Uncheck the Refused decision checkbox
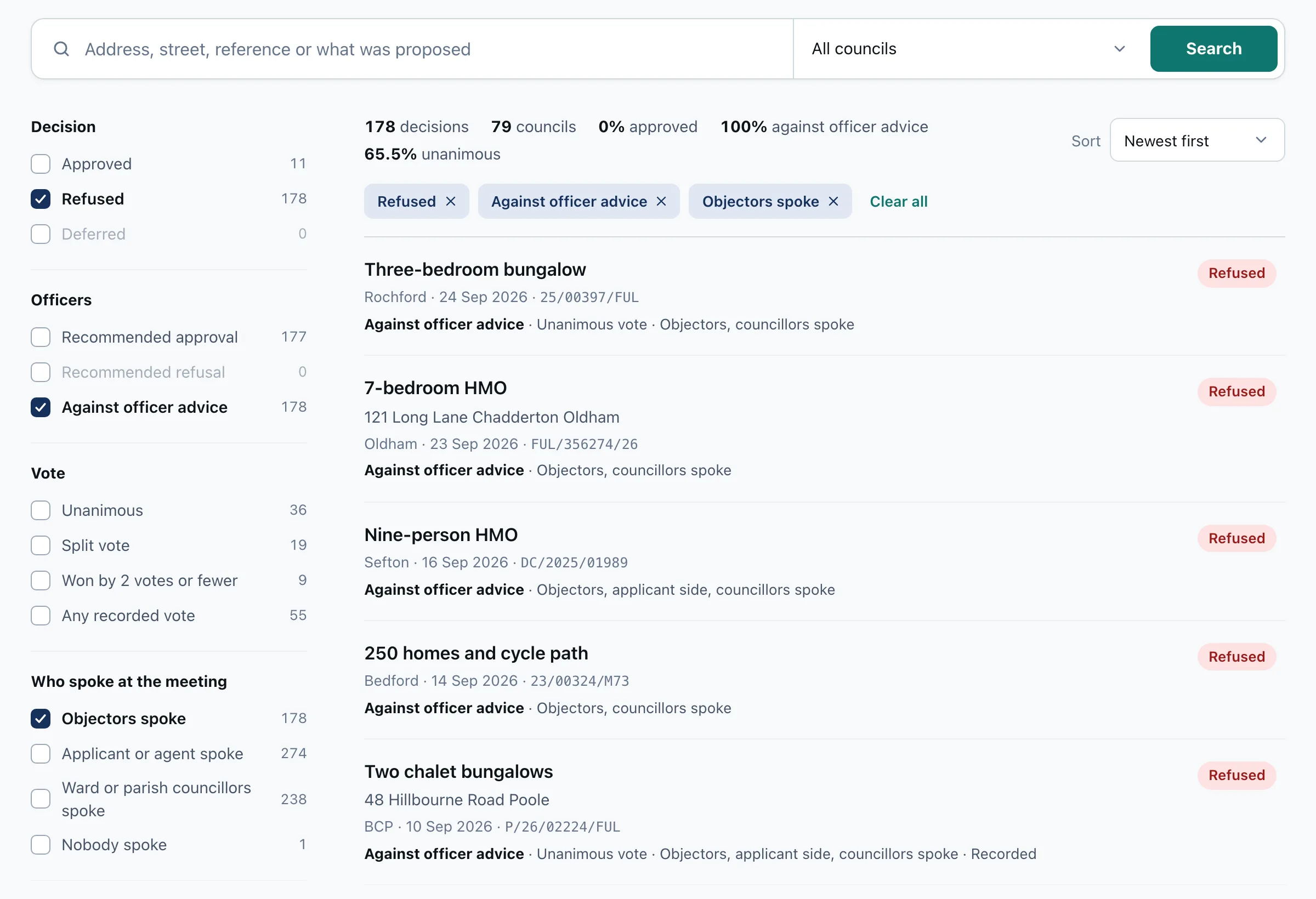 pyautogui.click(x=41, y=200)
